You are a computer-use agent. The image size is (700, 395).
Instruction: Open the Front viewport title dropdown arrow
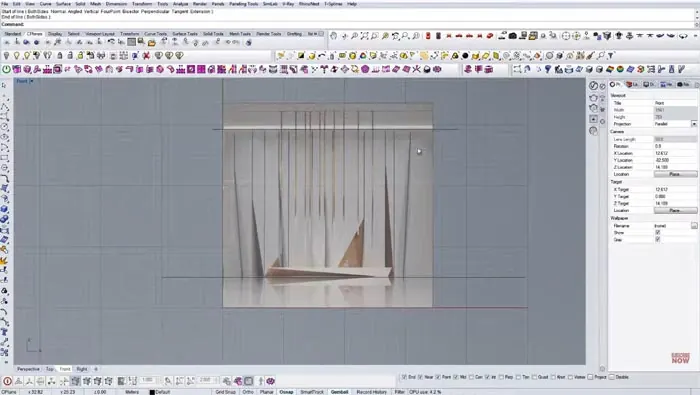32,81
